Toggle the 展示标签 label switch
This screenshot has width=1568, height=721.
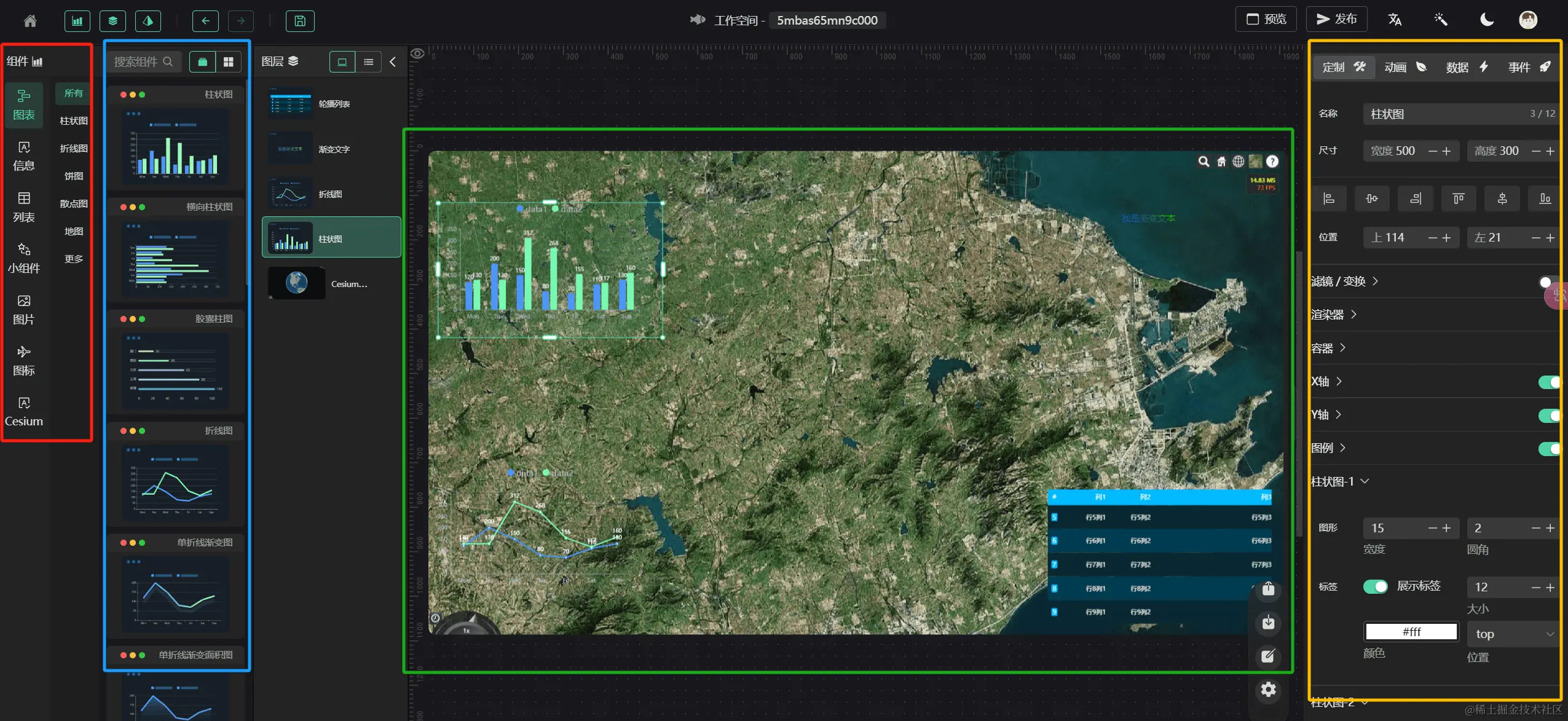coord(1375,586)
